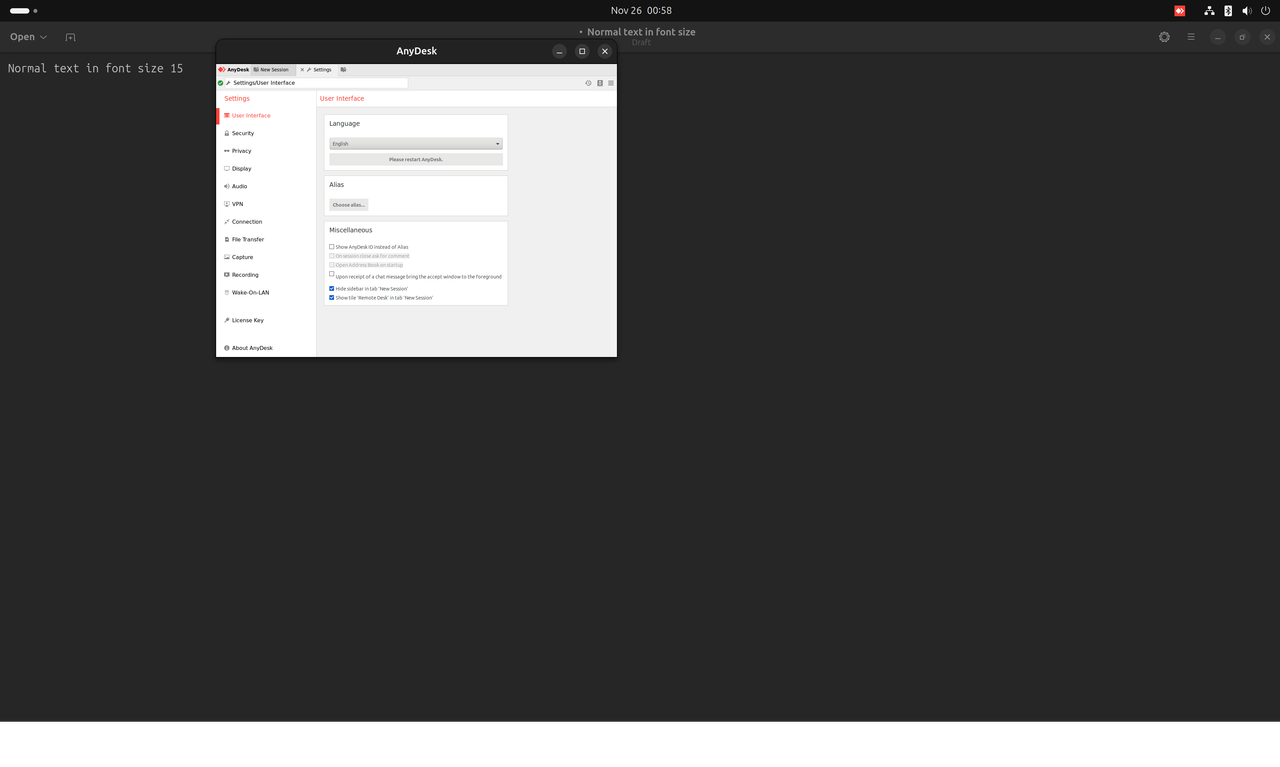
Task: Expand the Open menu in the top bar
Action: (27, 36)
